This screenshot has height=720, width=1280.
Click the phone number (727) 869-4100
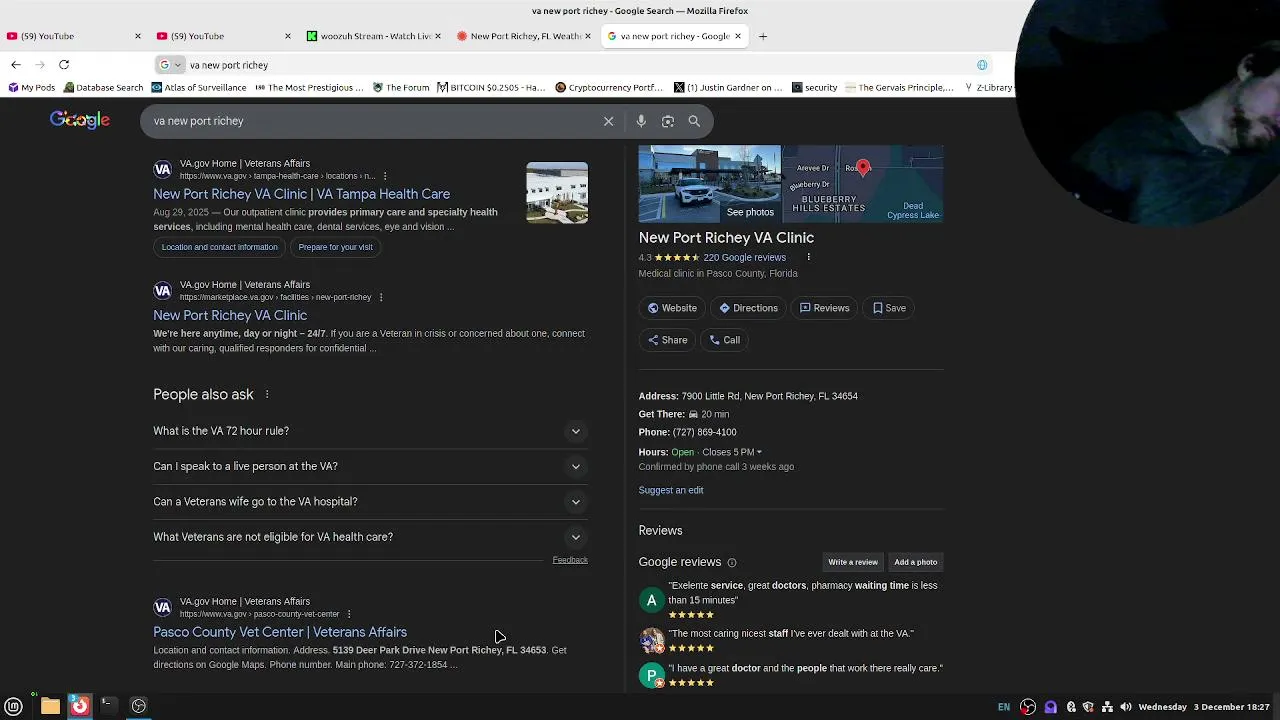pyautogui.click(x=704, y=432)
